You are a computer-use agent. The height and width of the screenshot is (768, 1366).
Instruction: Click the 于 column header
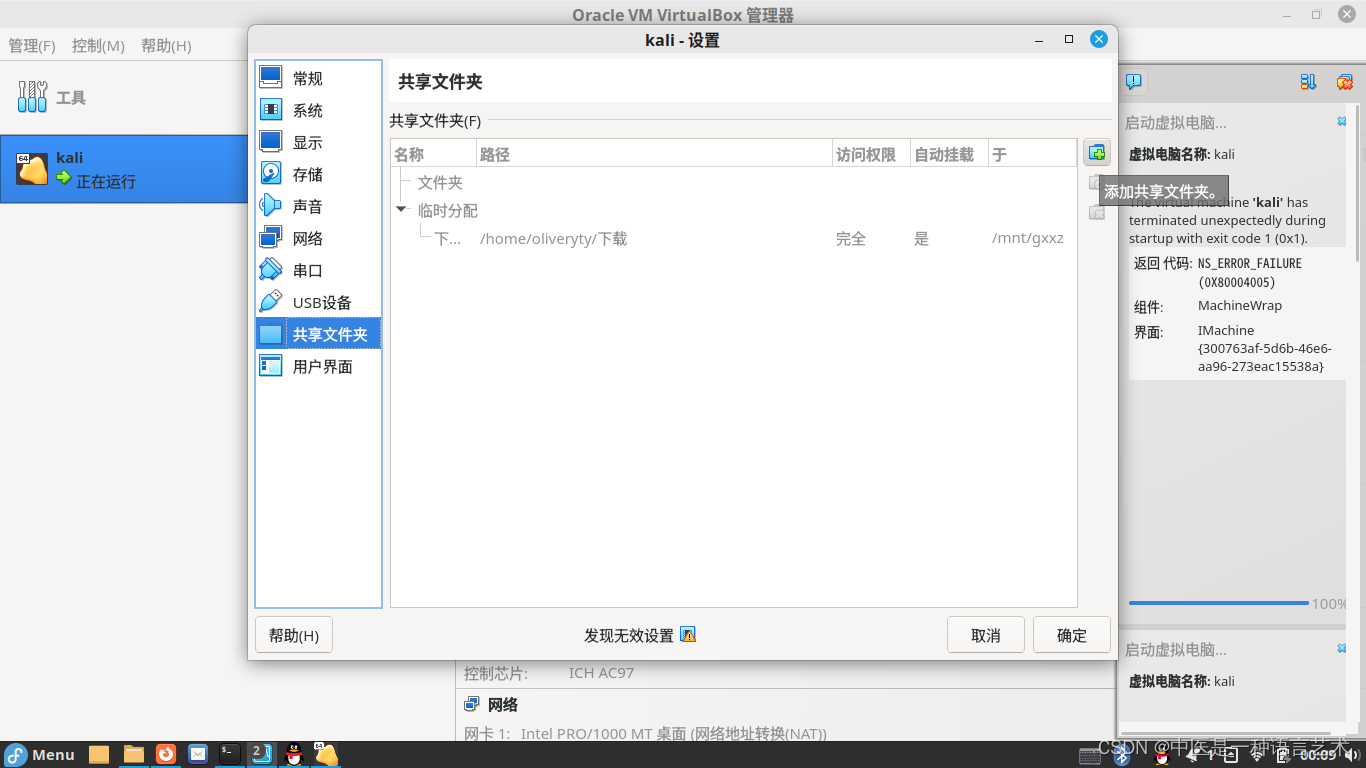(x=1032, y=154)
